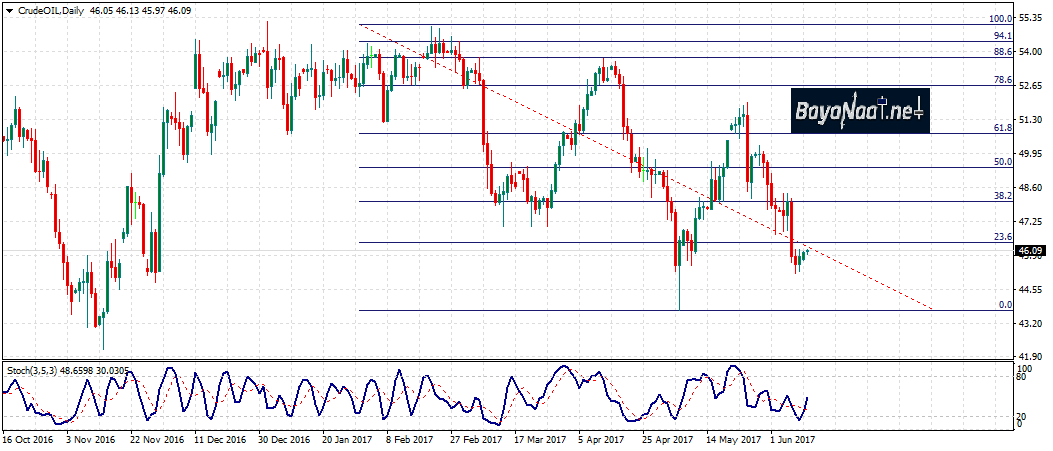The height and width of the screenshot is (451, 1053).
Task: Click the 88.6 Fibonacci level label
Action: pyautogui.click(x=1003, y=51)
